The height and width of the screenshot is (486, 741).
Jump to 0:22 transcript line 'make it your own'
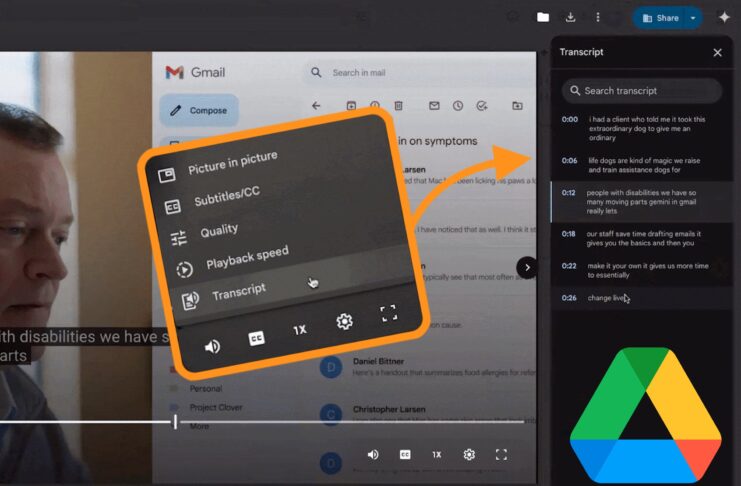[642, 270]
